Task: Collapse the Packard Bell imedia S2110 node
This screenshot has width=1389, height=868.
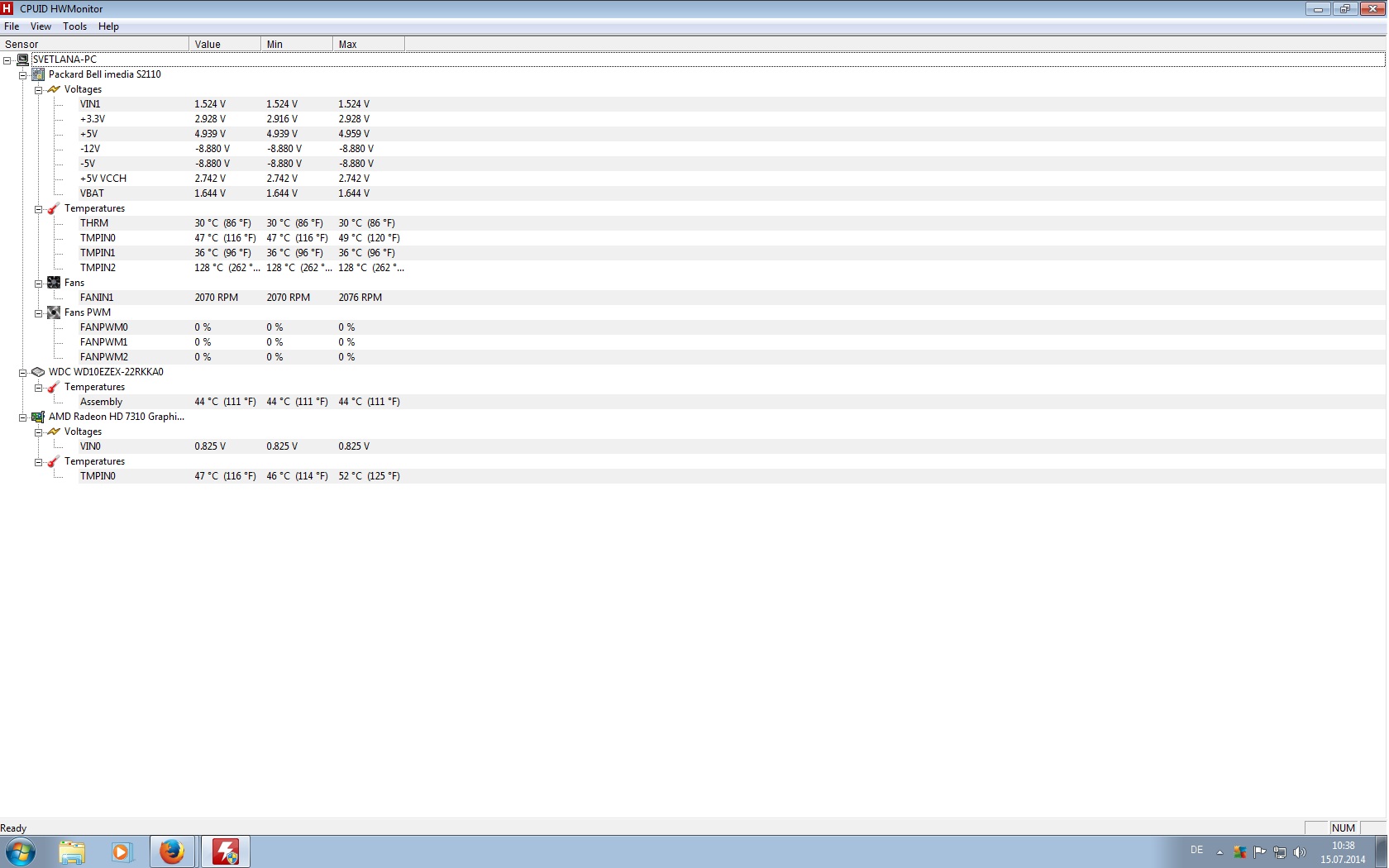Action: pyautogui.click(x=23, y=75)
